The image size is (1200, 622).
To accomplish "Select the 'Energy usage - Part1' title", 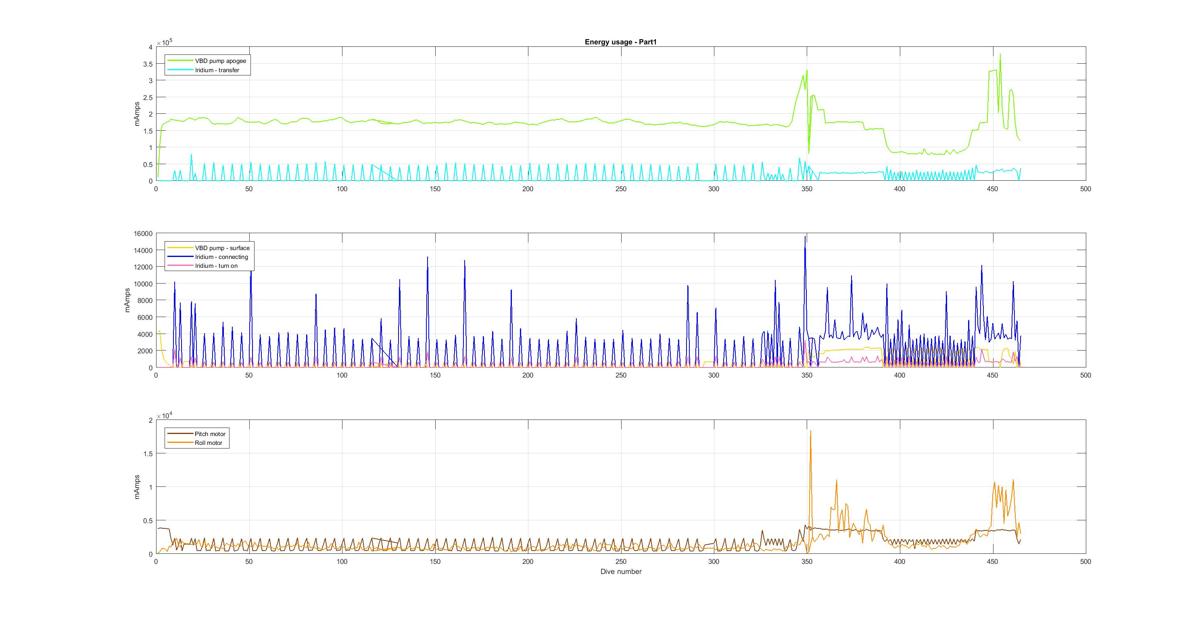I will click(x=620, y=42).
